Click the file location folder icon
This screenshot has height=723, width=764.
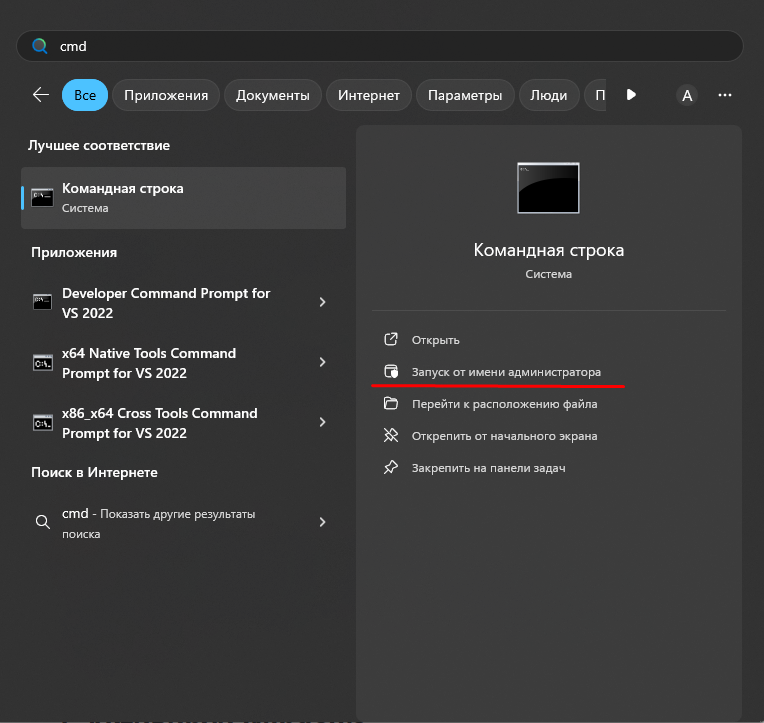coord(391,403)
